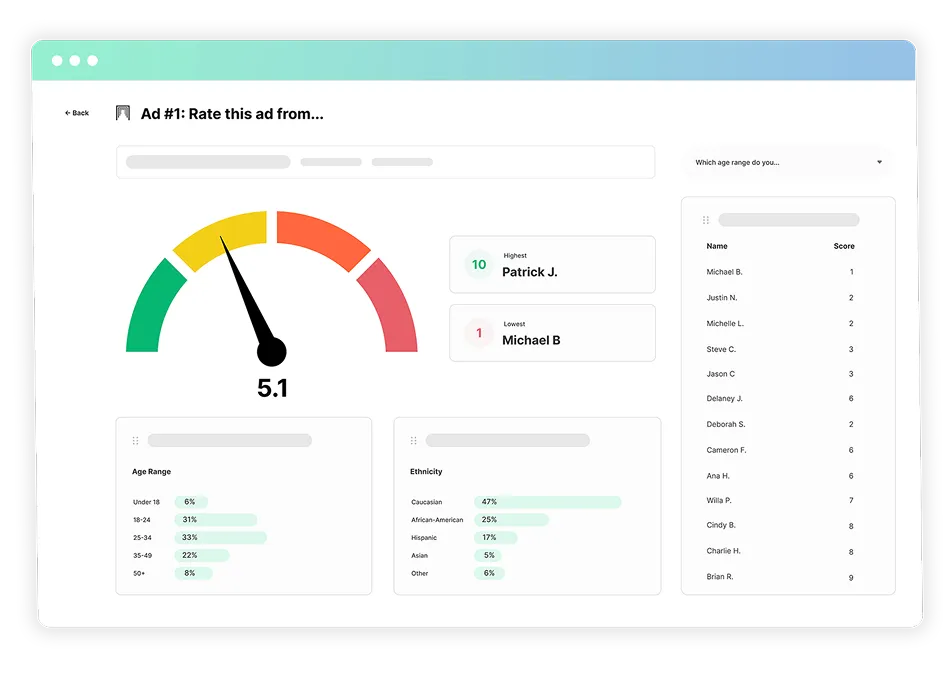Click the dropdown chevron on the age range selector
Image resolution: width=950 pixels, height=674 pixels.
point(879,161)
